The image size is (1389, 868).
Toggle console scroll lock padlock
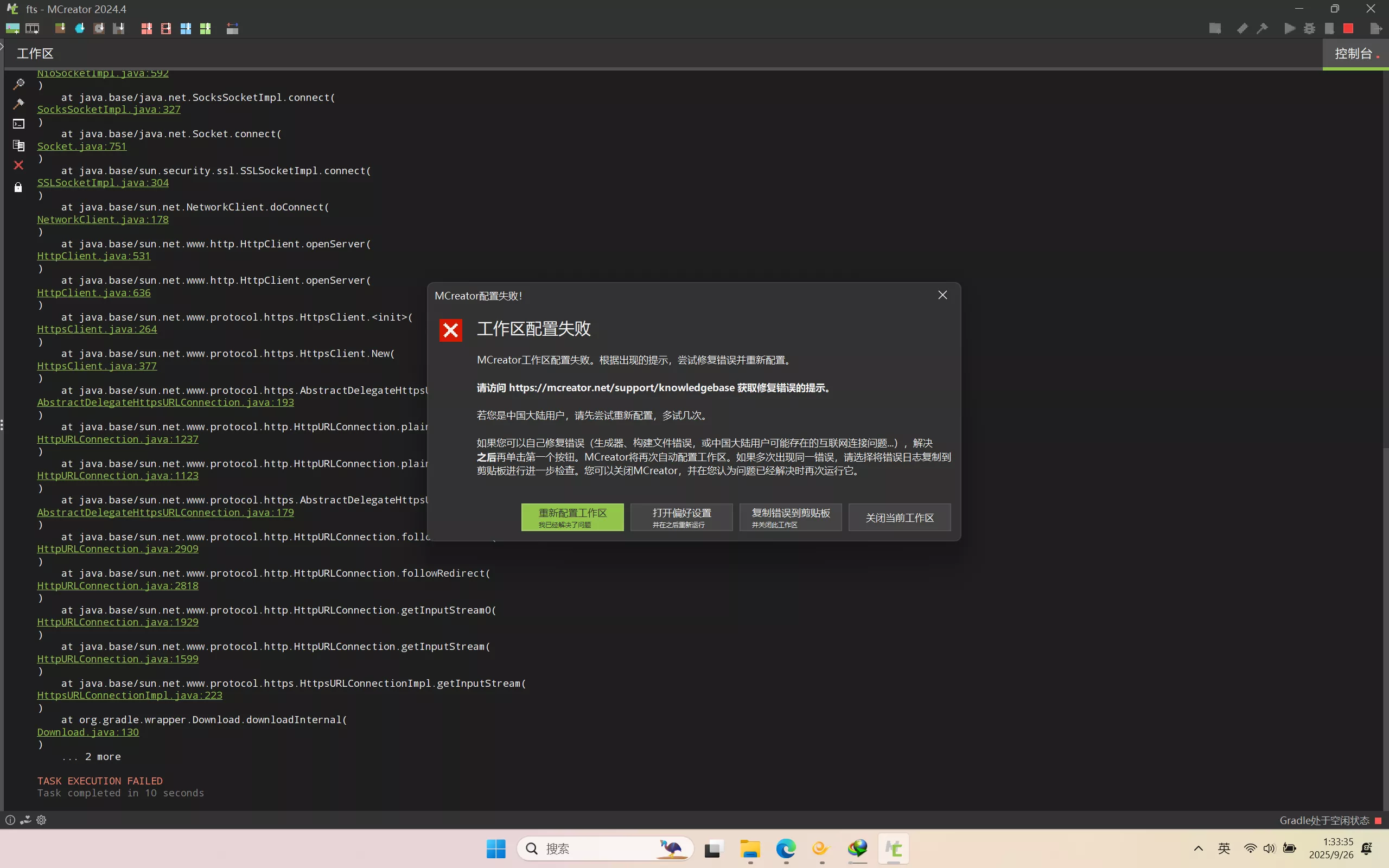(18, 187)
